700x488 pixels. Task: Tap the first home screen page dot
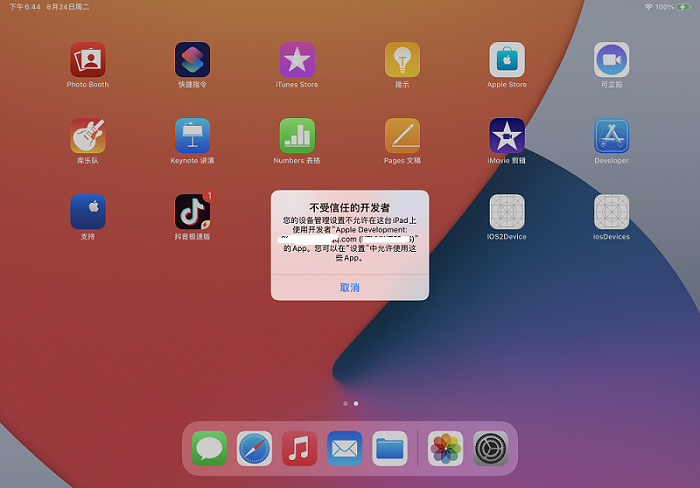click(x=346, y=404)
